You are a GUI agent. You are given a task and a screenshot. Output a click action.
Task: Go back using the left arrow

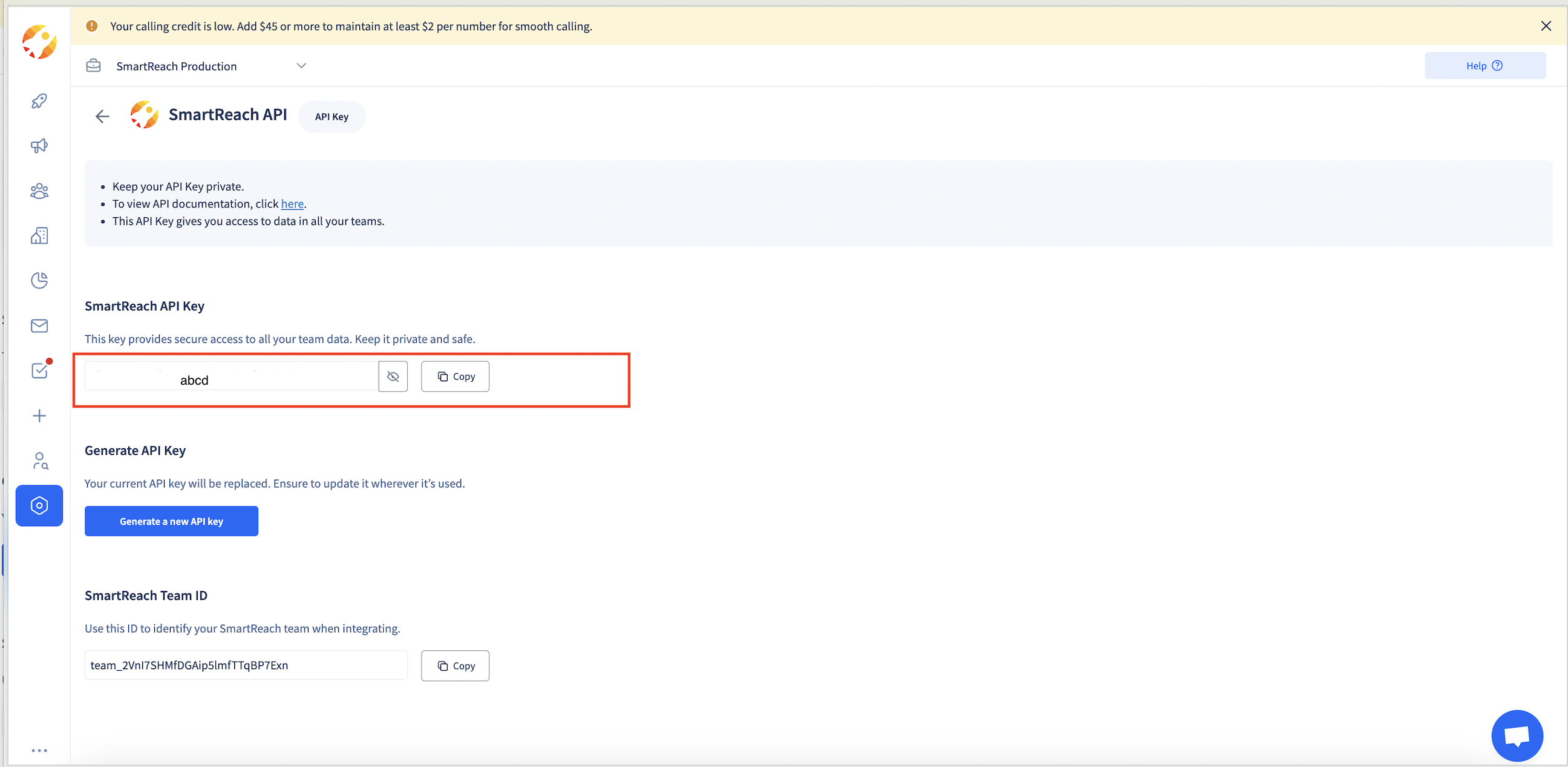(102, 116)
